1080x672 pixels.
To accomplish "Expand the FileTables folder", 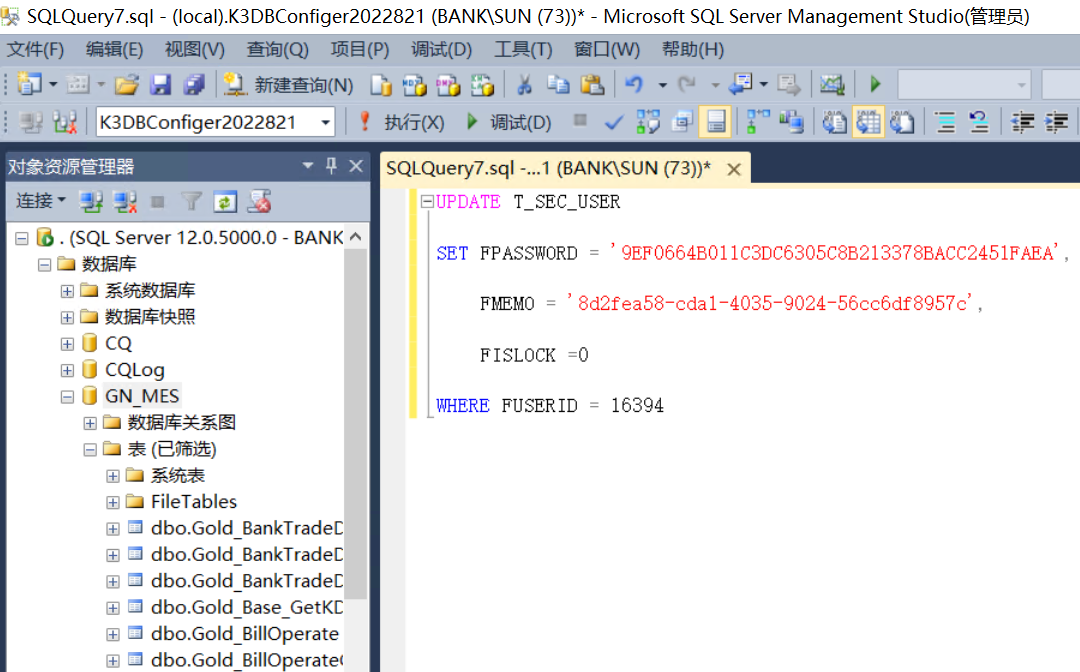I will 112,503.
